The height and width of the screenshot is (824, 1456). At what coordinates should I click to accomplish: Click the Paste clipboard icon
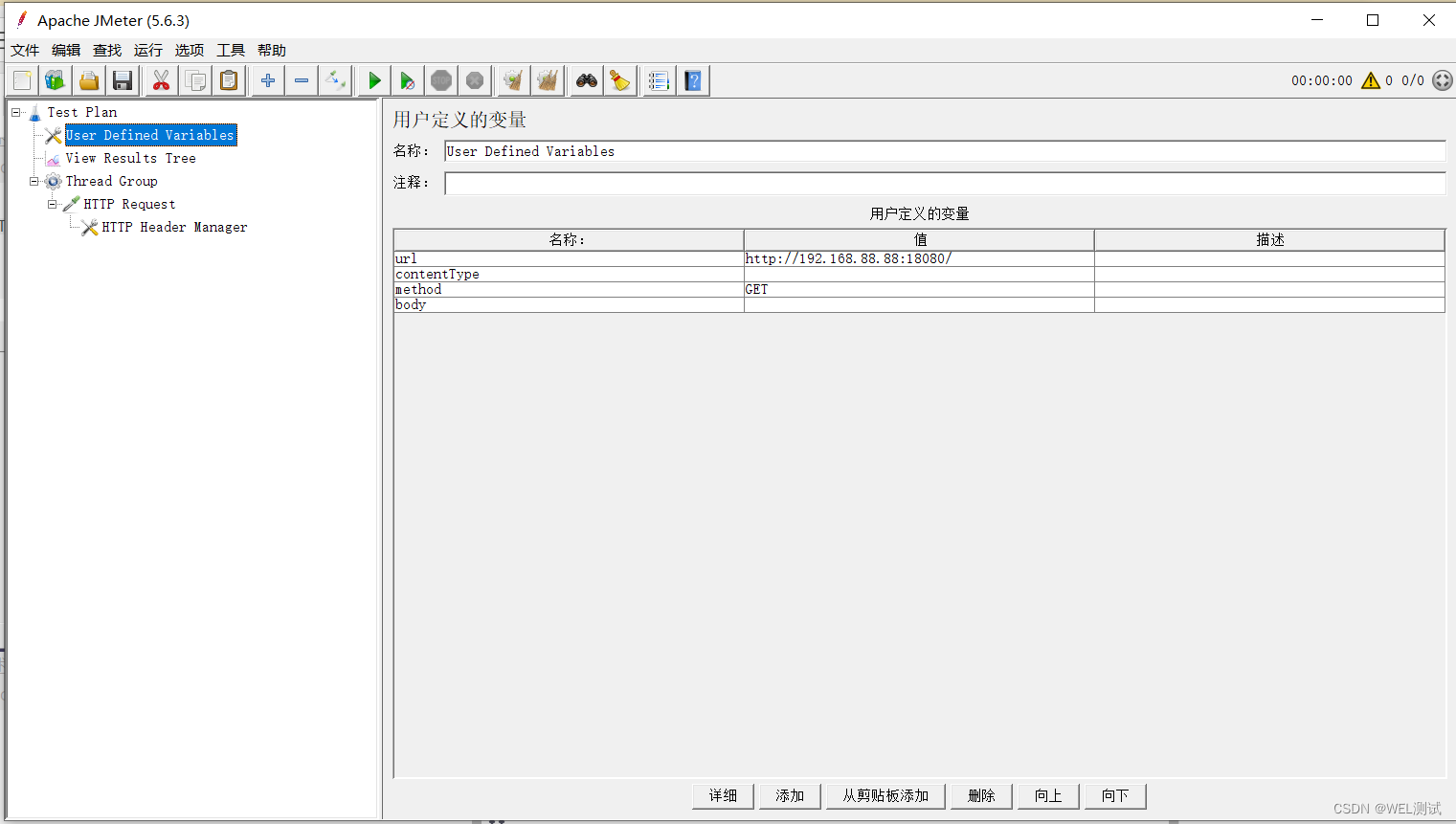[x=229, y=80]
